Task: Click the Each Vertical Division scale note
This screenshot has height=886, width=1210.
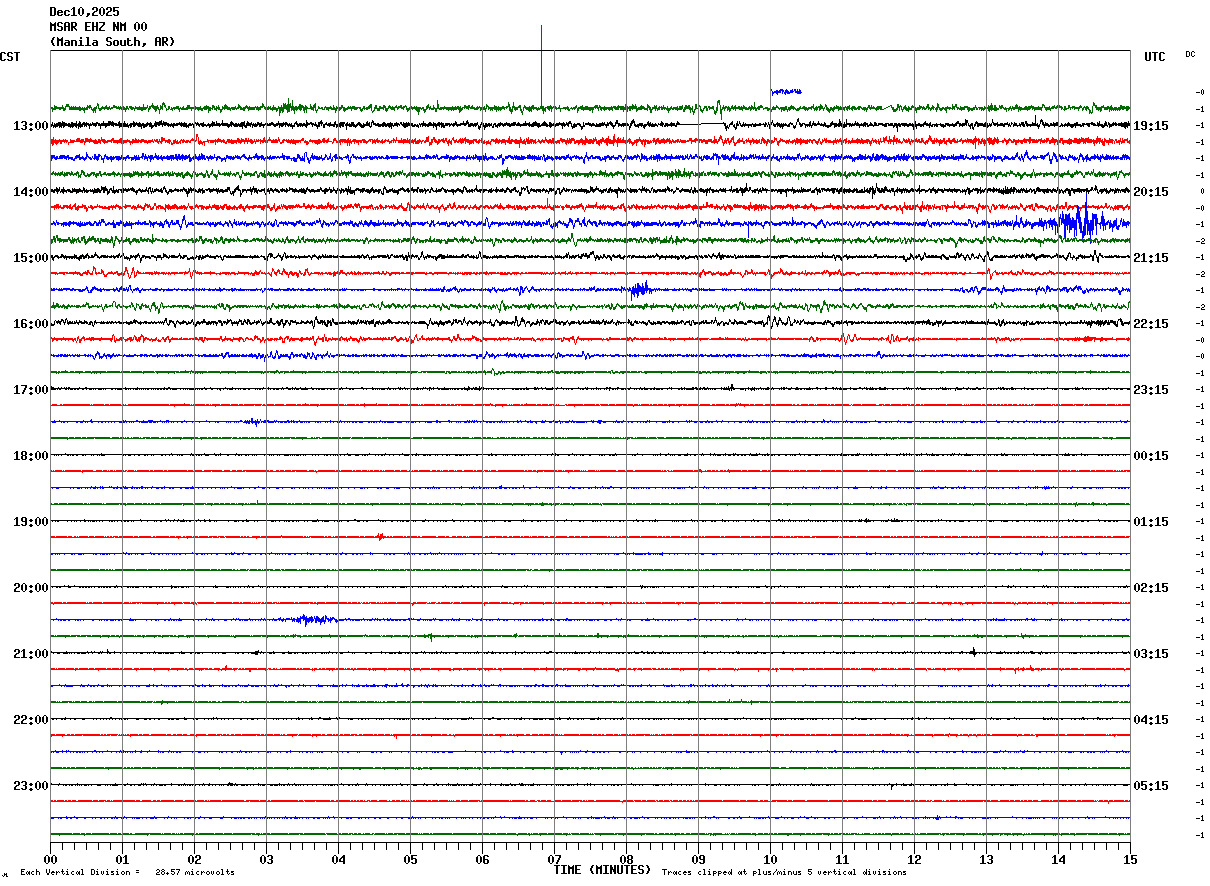Action: tap(127, 872)
